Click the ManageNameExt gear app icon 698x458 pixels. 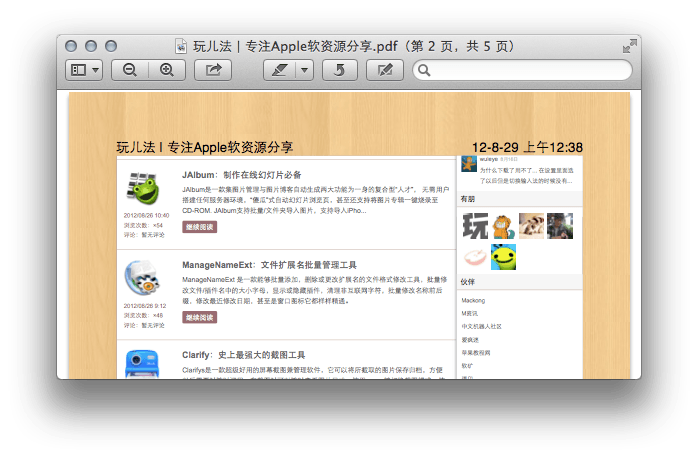coord(142,278)
